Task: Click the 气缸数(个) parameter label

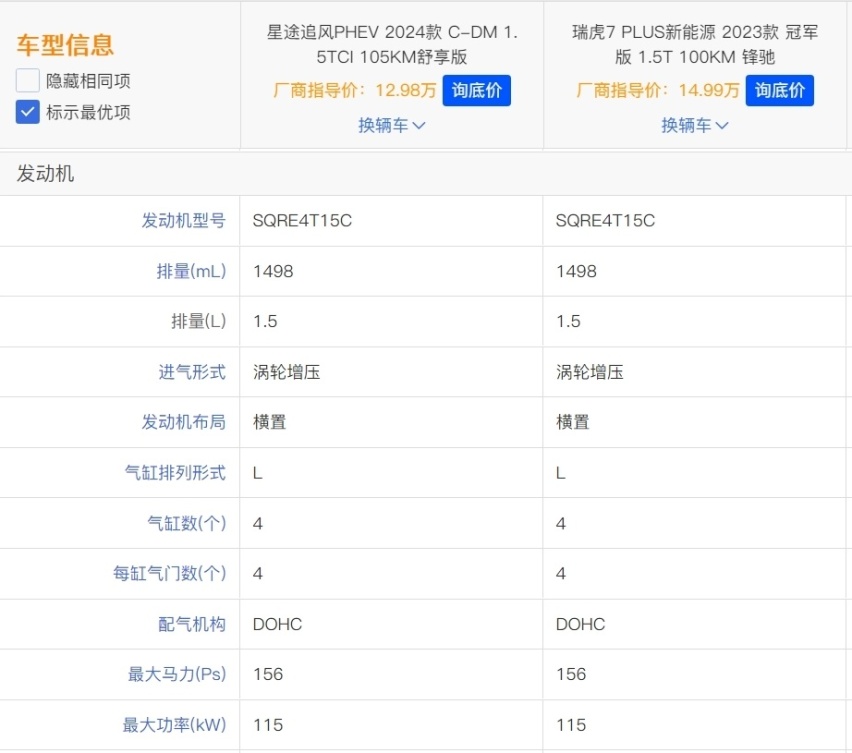Action: click(186, 523)
